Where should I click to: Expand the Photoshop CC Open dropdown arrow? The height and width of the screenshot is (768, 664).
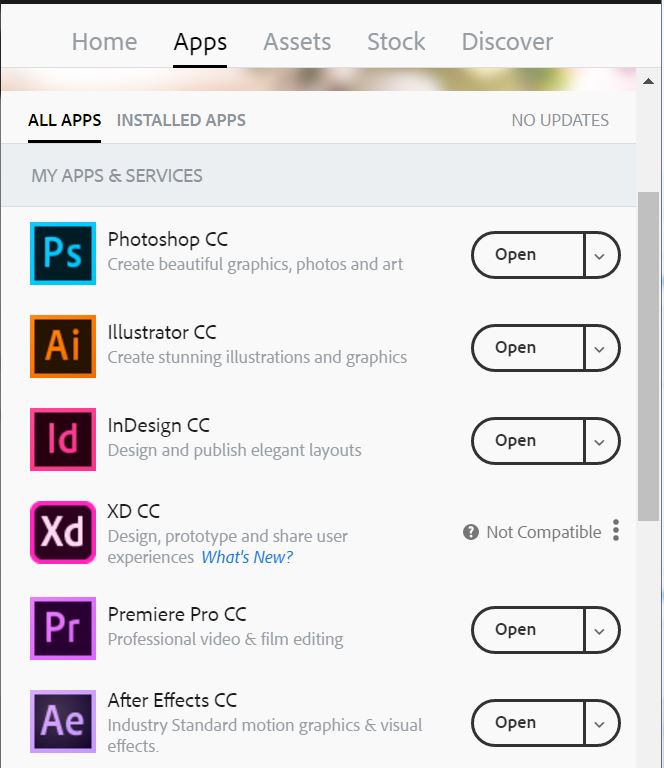[600, 255]
